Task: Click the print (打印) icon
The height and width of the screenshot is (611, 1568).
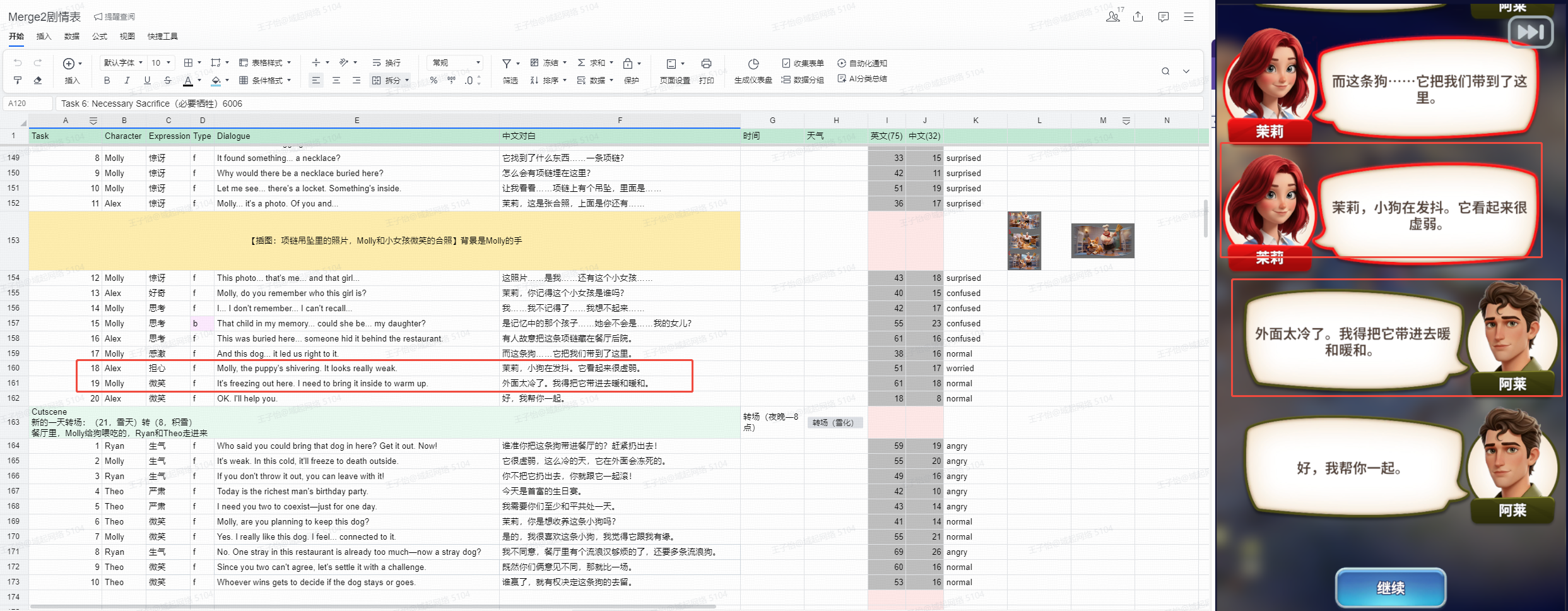Action: 706,64
